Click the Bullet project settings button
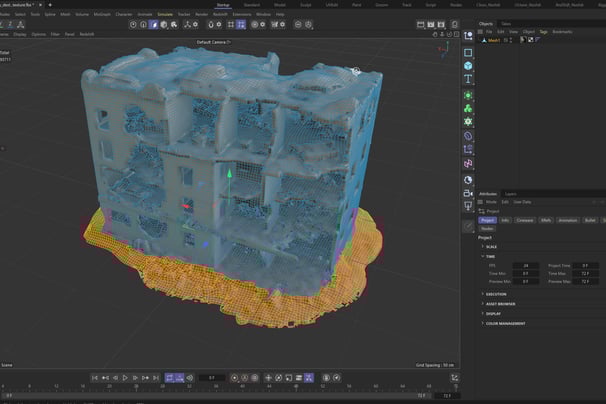Image resolution: width=606 pixels, height=404 pixels. (590, 220)
